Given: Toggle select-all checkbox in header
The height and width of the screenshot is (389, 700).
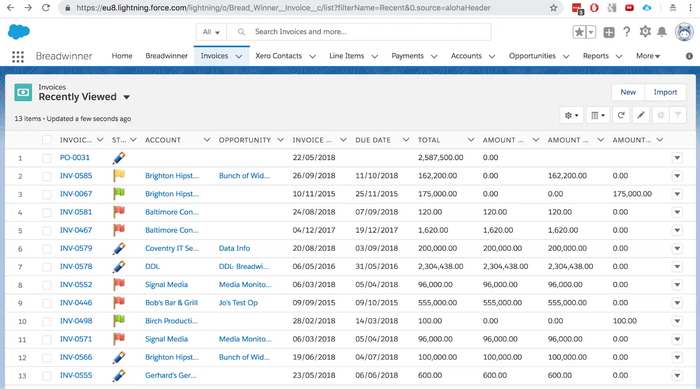Looking at the screenshot, I should coord(46,140).
